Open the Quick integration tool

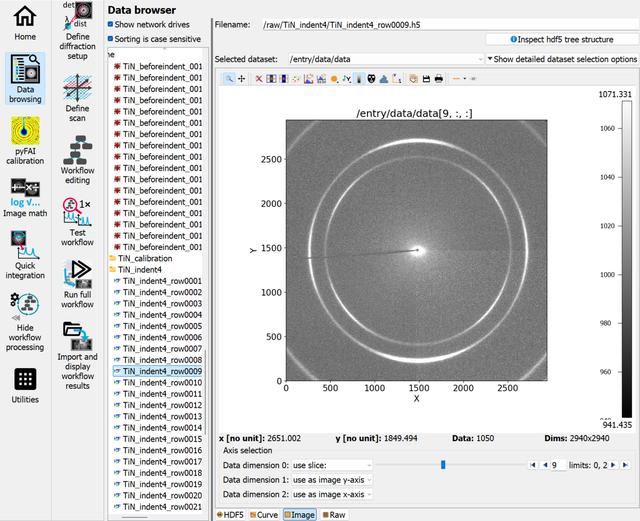pos(25,255)
